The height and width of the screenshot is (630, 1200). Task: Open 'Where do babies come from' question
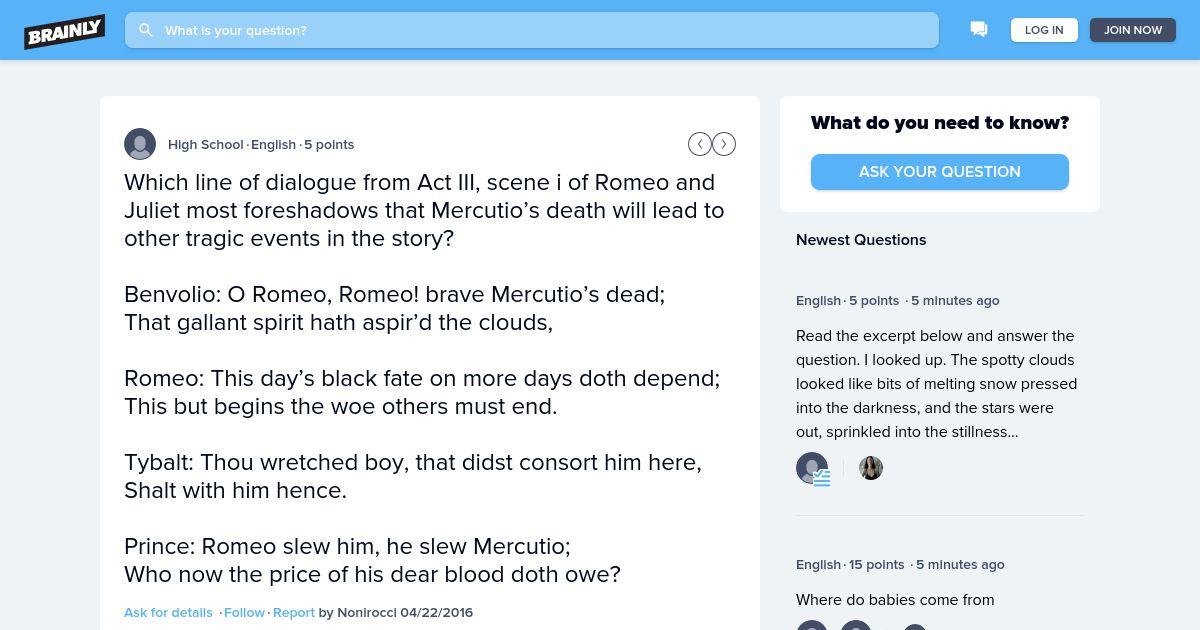click(x=895, y=600)
